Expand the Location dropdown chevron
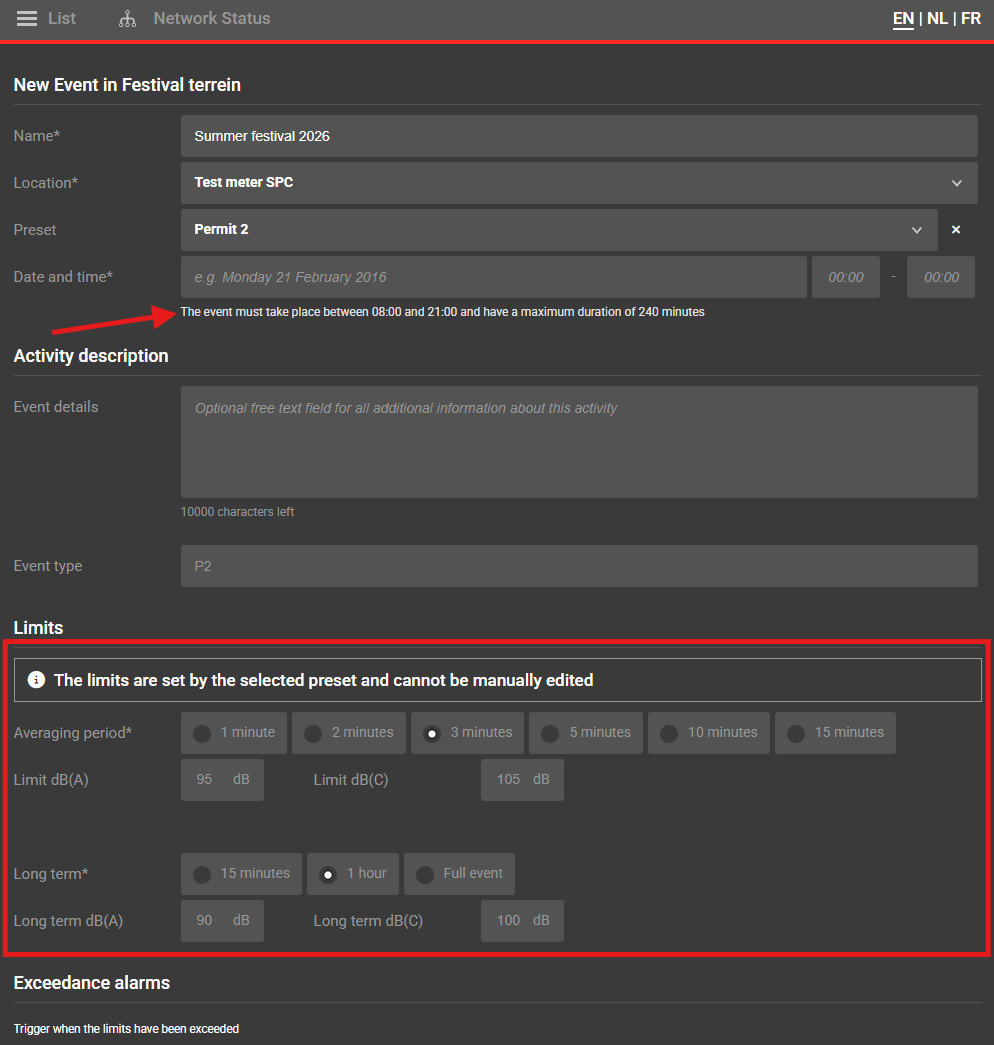The image size is (994, 1045). coord(957,183)
